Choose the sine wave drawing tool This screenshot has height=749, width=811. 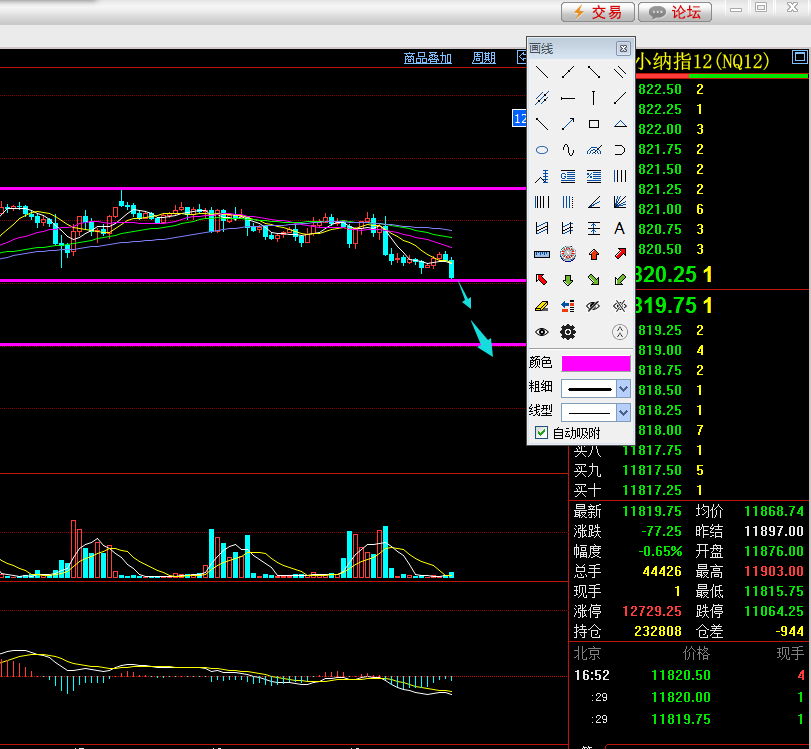(568, 150)
